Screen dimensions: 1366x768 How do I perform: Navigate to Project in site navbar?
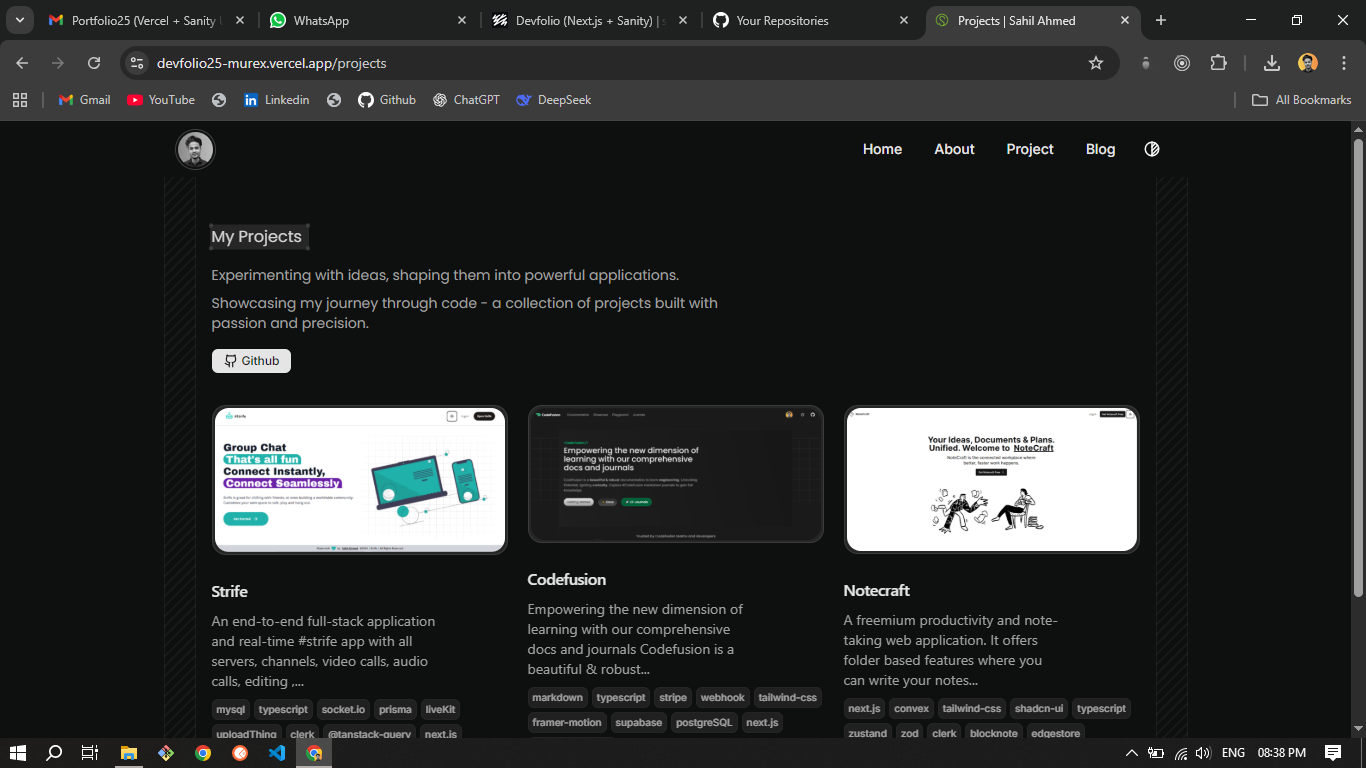[1030, 149]
